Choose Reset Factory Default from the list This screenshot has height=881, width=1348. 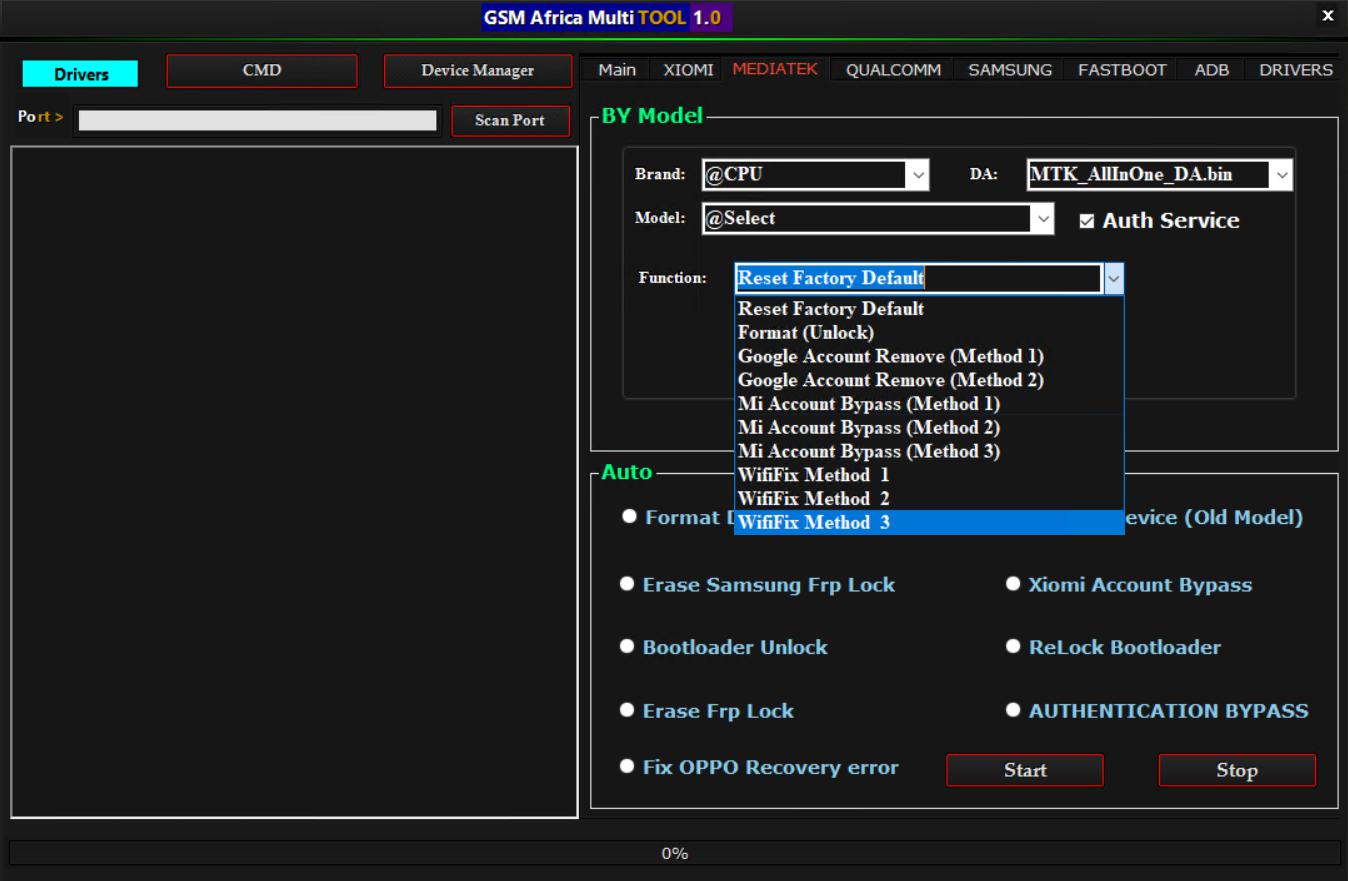pos(929,309)
